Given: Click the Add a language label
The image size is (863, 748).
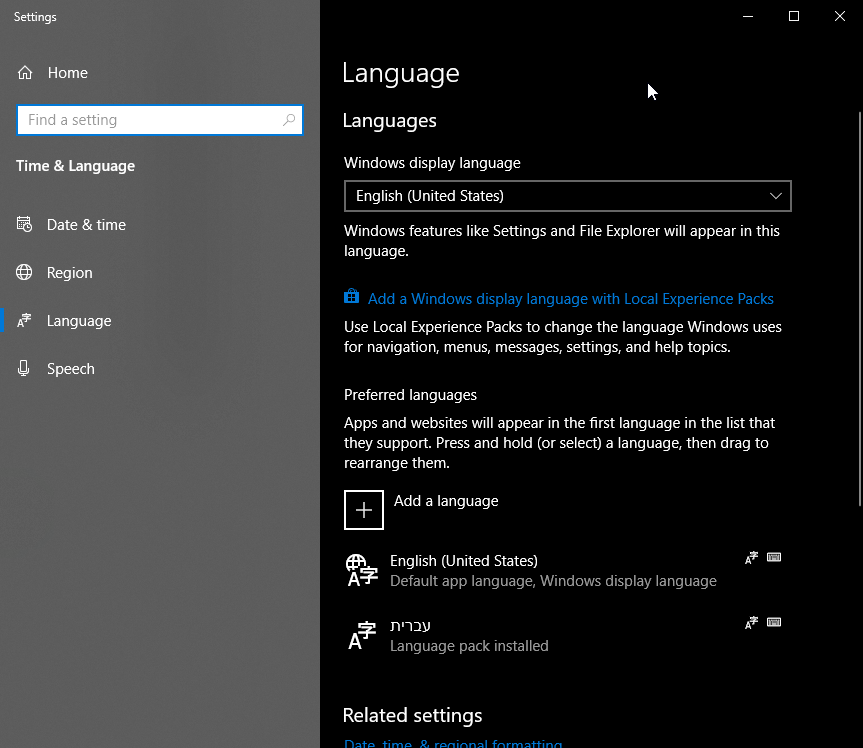Looking at the screenshot, I should 446,501.
